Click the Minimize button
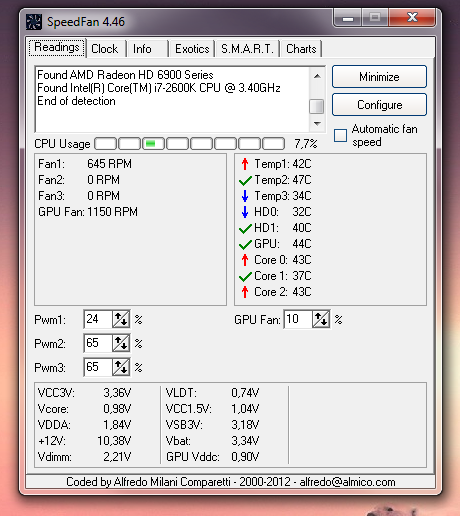Viewport: 460px width, 516px height. click(379, 77)
